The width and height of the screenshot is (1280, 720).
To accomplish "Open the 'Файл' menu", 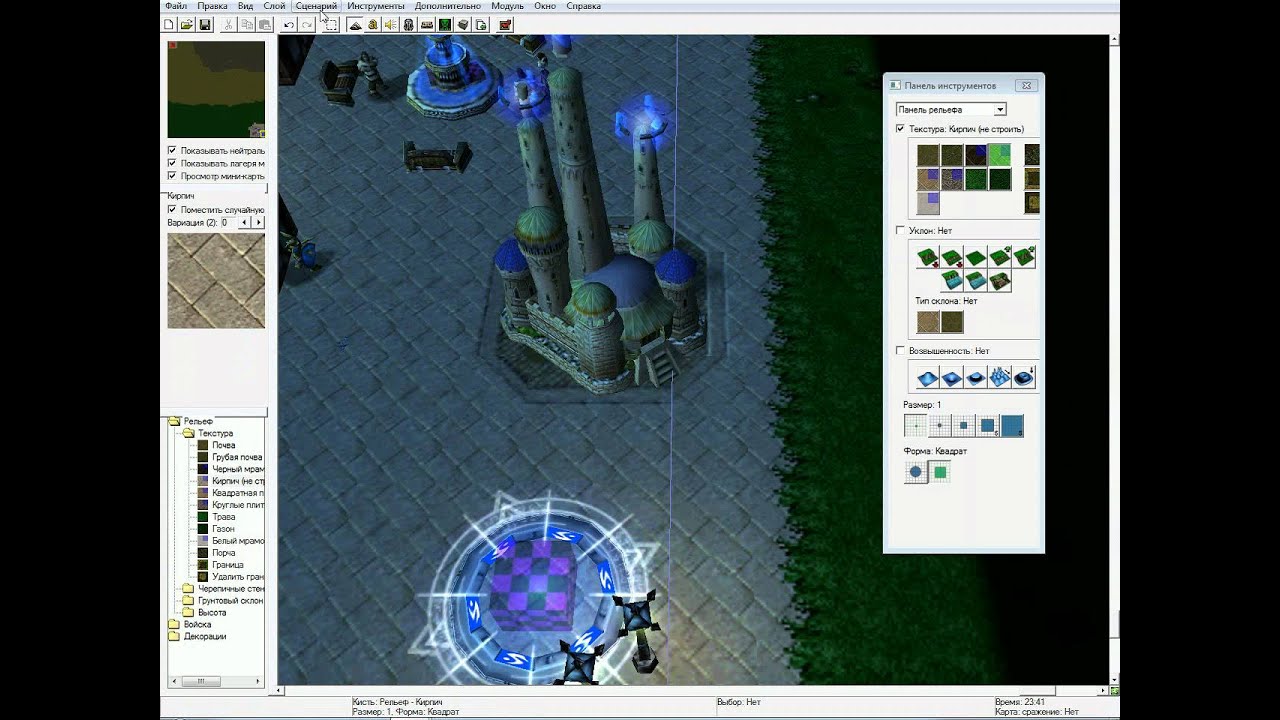I will coord(175,6).
